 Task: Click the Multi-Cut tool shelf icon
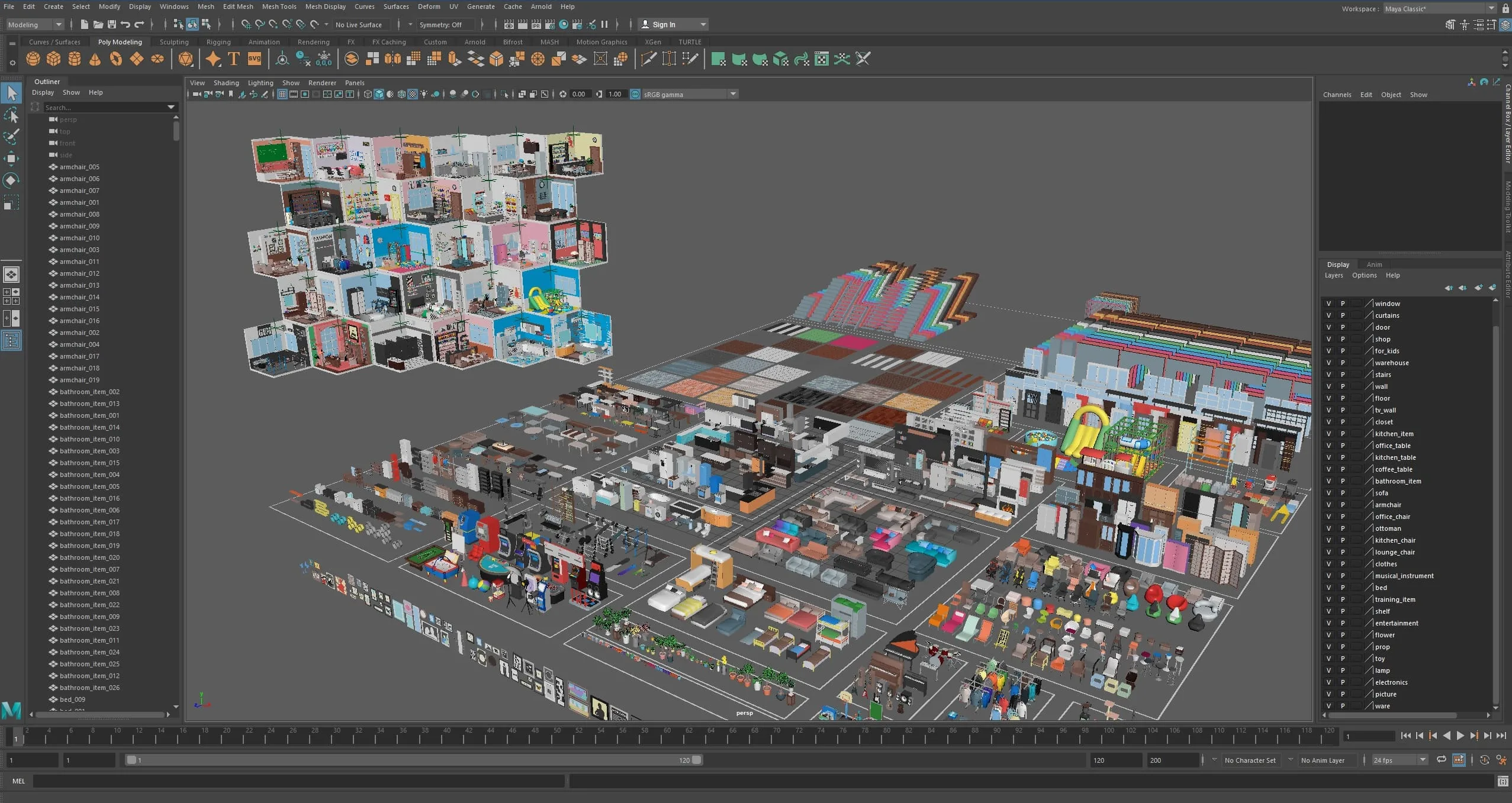click(x=648, y=59)
